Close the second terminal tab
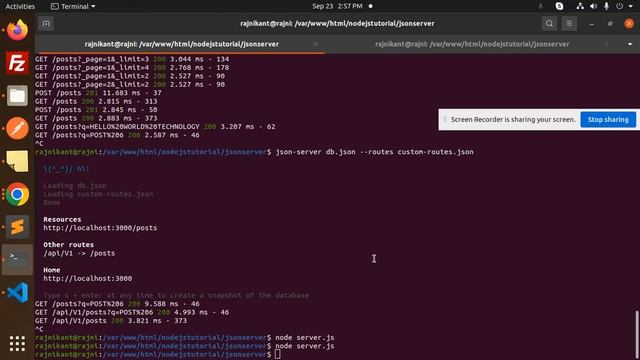 click(x=607, y=44)
